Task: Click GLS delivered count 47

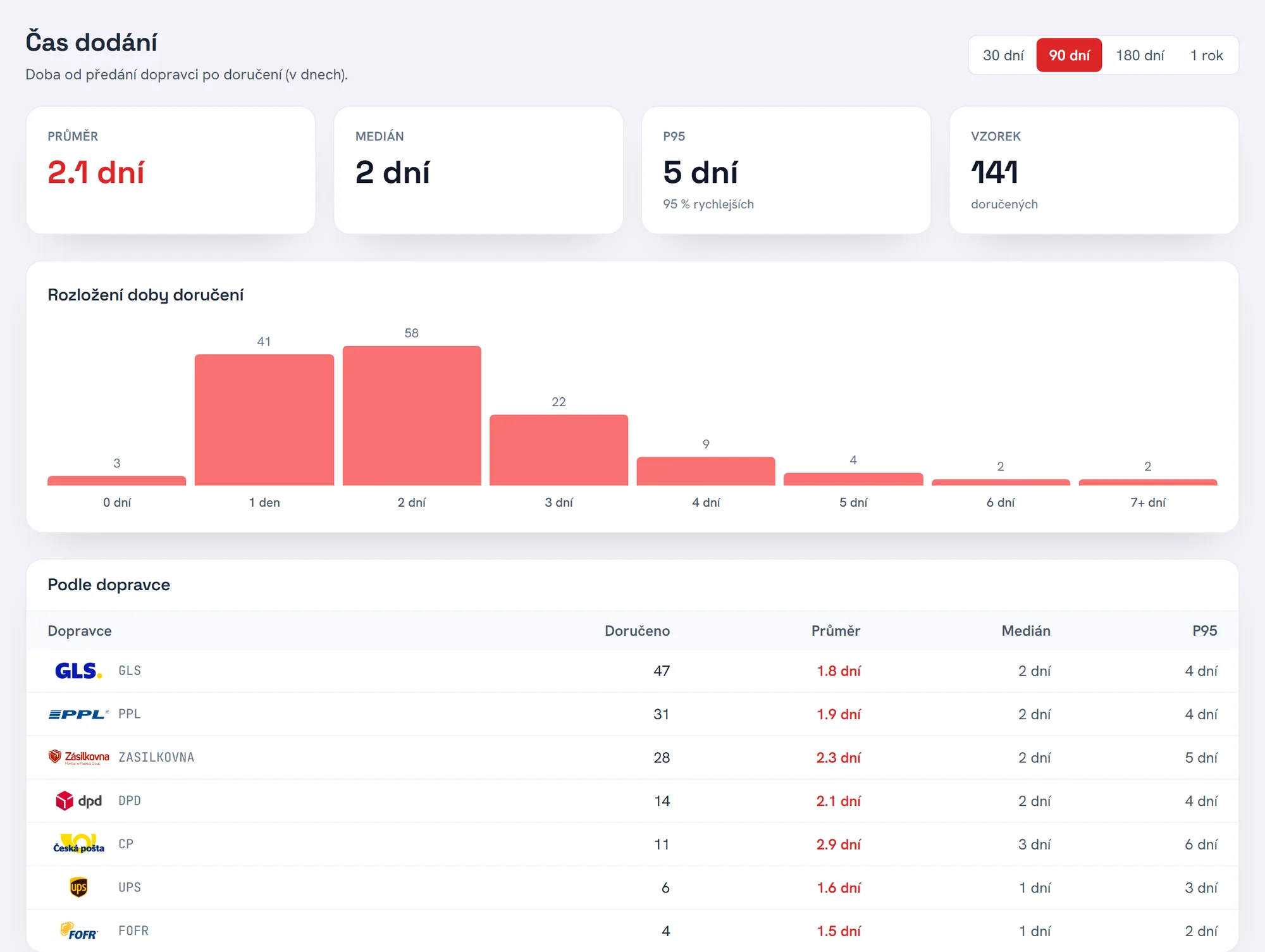Action: [x=662, y=671]
